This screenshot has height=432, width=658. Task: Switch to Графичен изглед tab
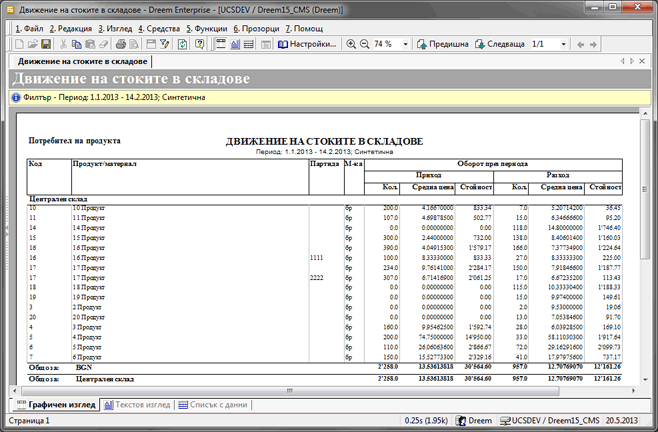56,405
